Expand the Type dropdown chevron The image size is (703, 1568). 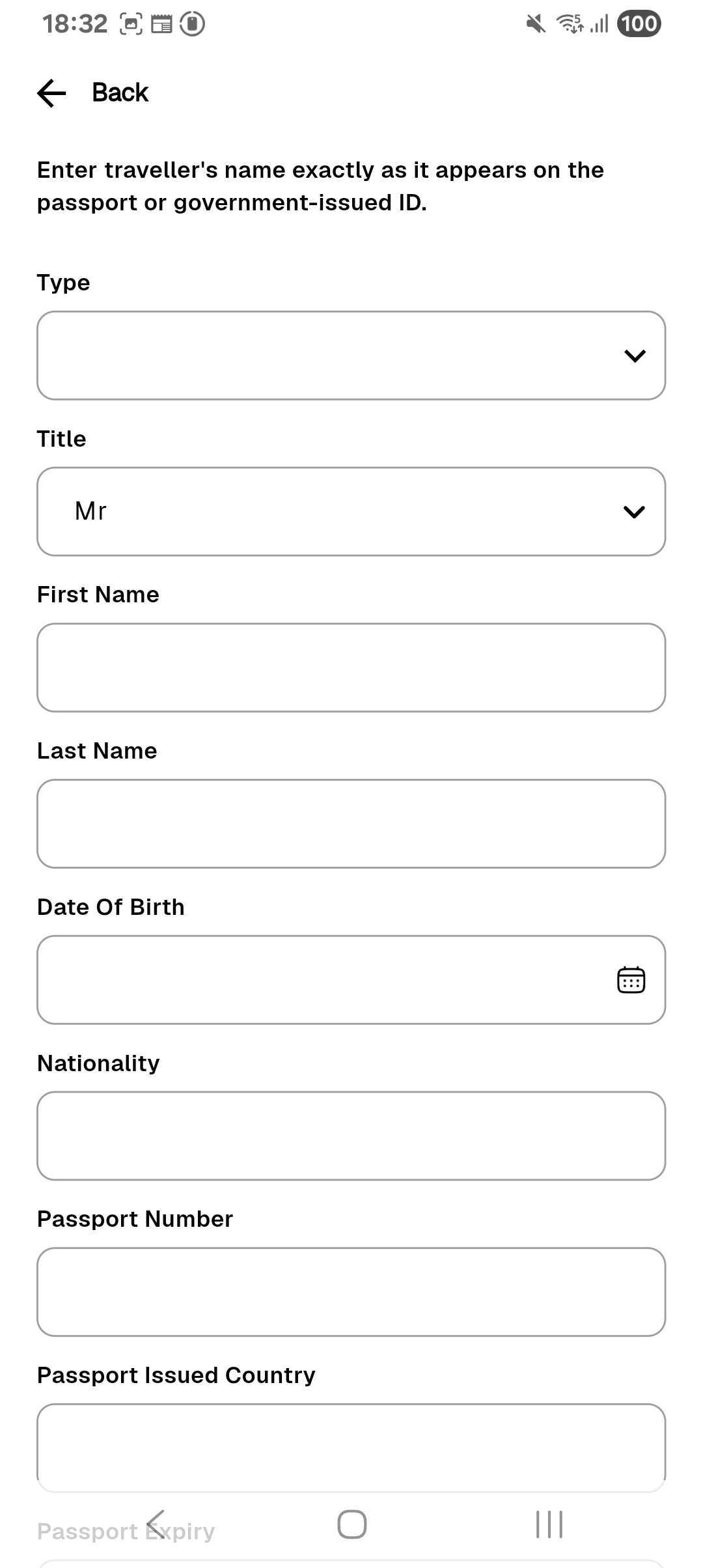coord(634,356)
